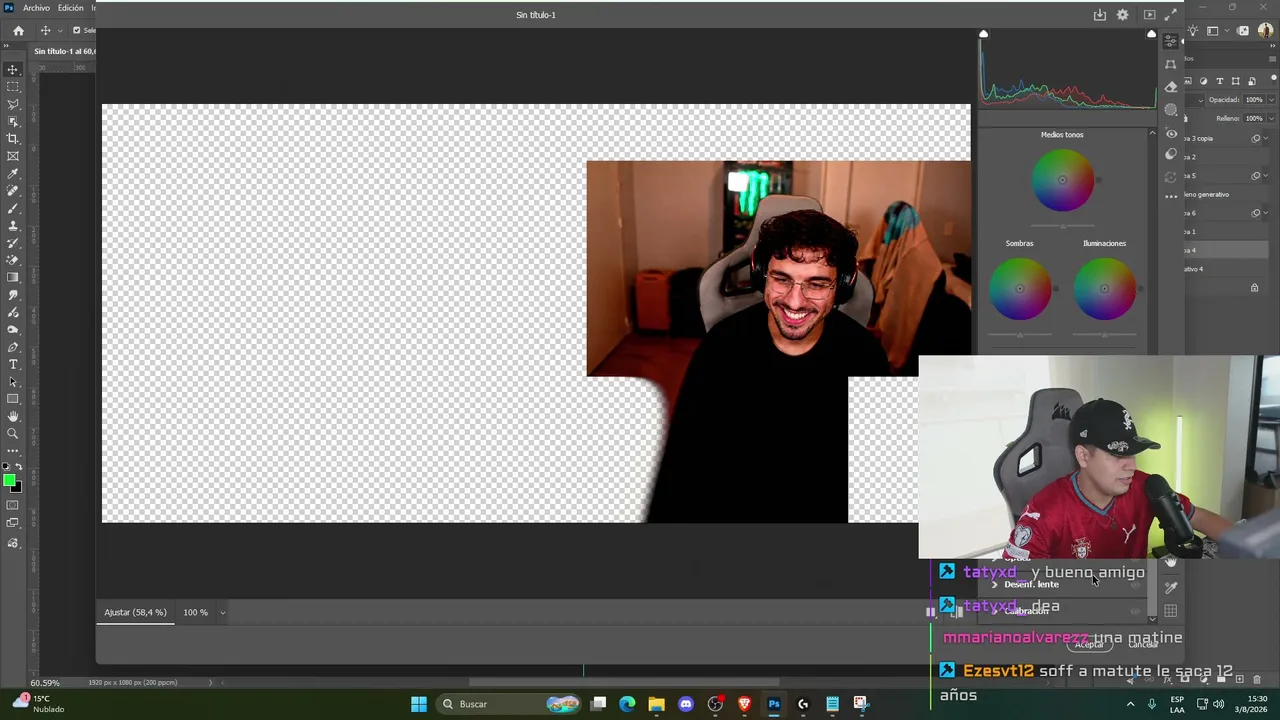Select the Frame tool

13,156
